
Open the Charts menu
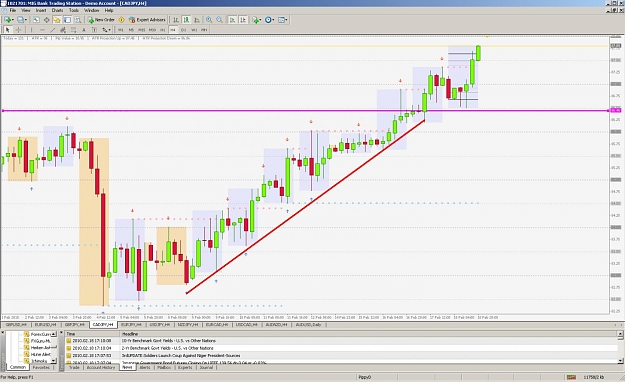tap(57, 10)
